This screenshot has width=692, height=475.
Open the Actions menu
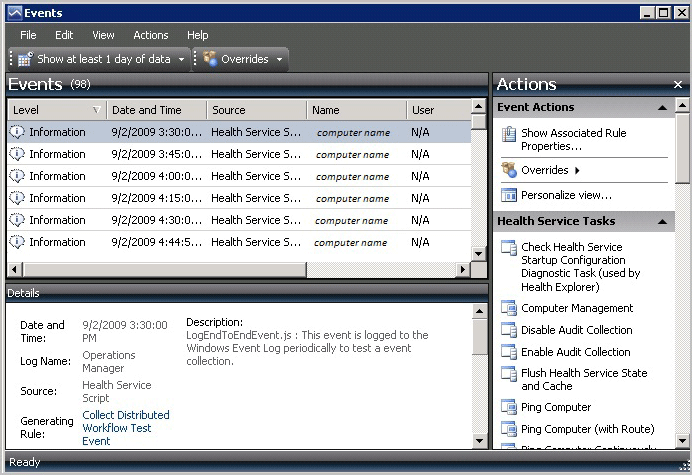click(x=151, y=35)
